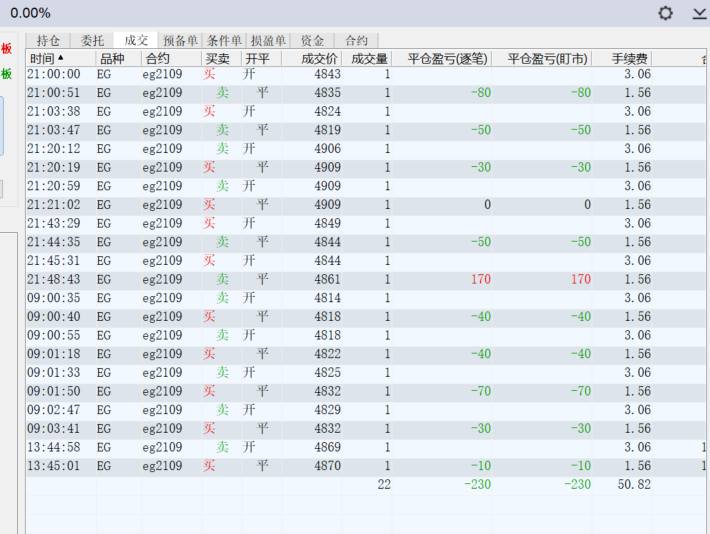Select the 13:45:01 trade row
Screen dimensions: 710x534
click(x=365, y=466)
